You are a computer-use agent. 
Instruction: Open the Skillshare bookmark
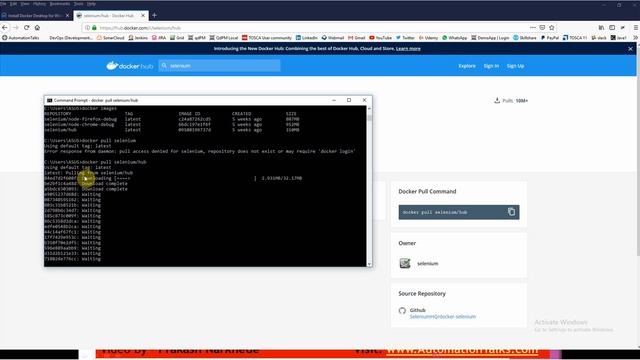[525, 38]
